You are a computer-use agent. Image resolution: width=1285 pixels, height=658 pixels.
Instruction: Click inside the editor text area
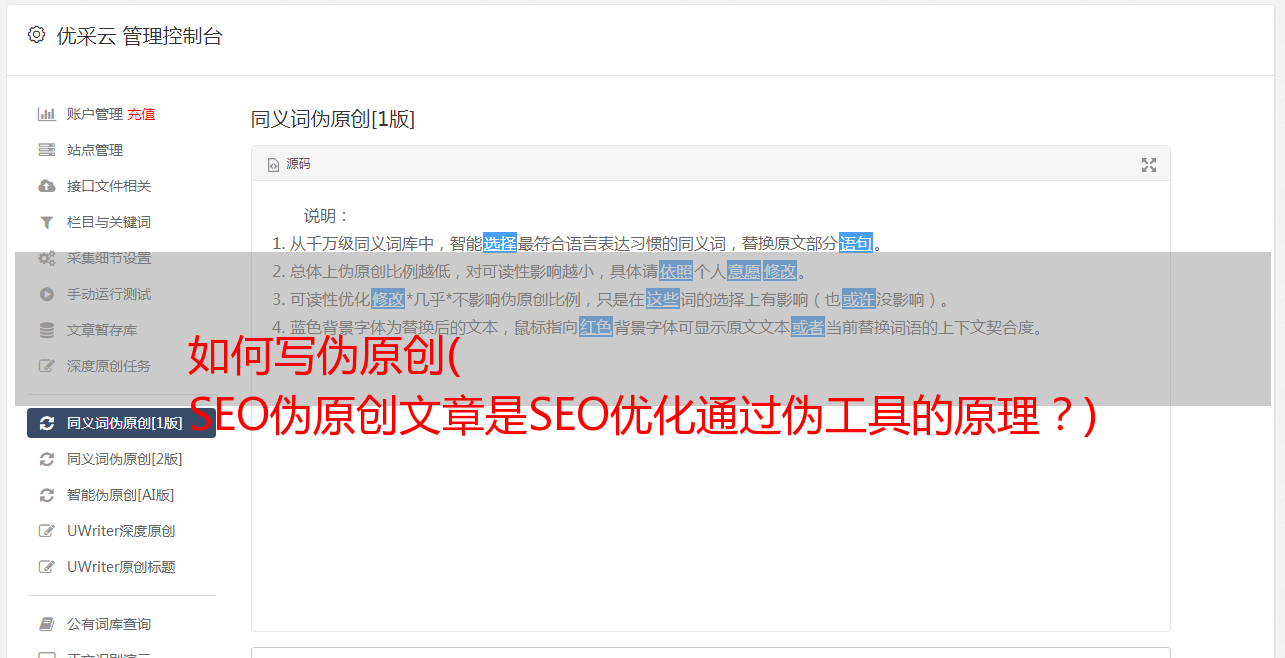[710, 480]
